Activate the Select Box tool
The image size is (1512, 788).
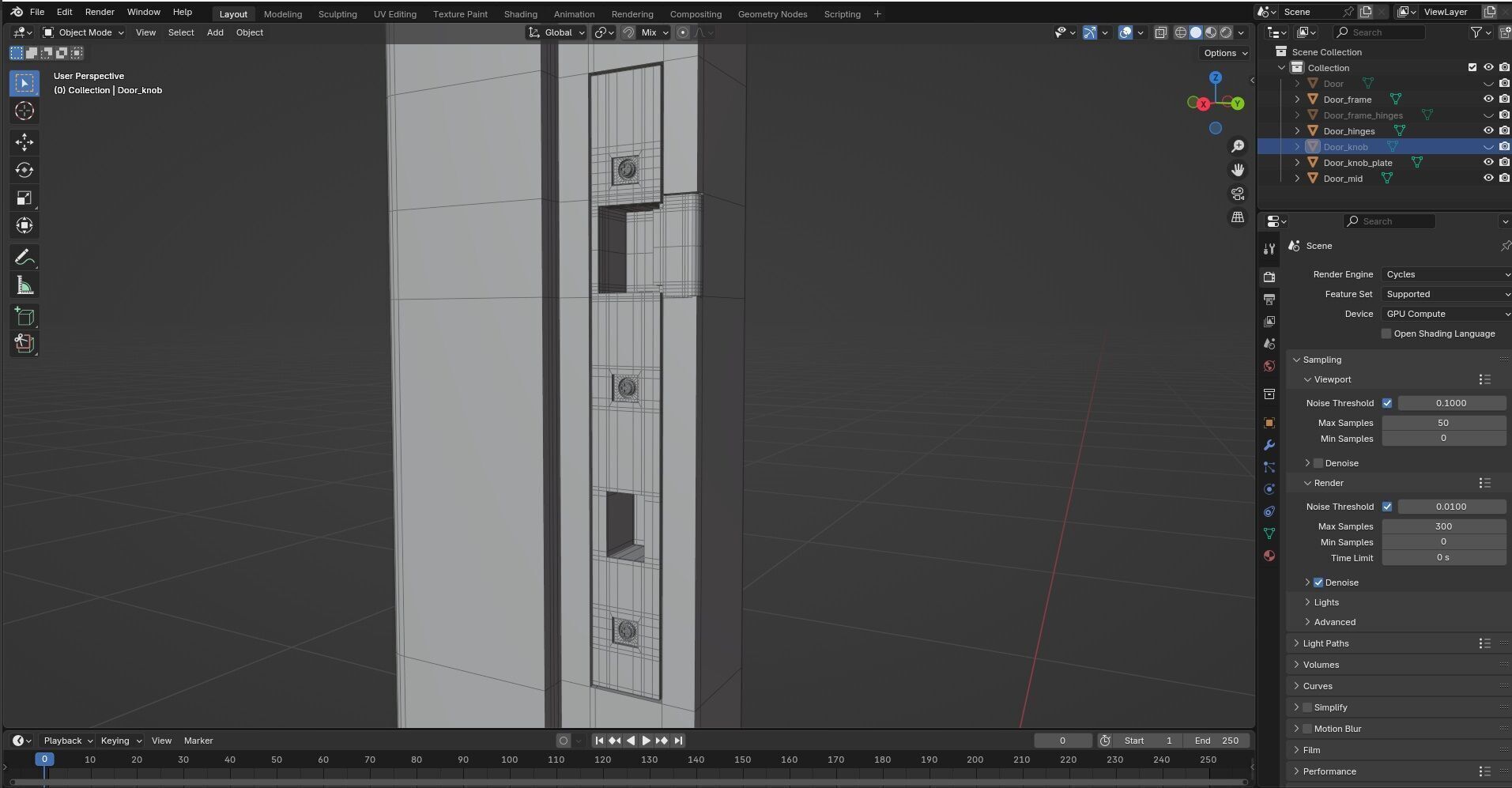tap(25, 83)
